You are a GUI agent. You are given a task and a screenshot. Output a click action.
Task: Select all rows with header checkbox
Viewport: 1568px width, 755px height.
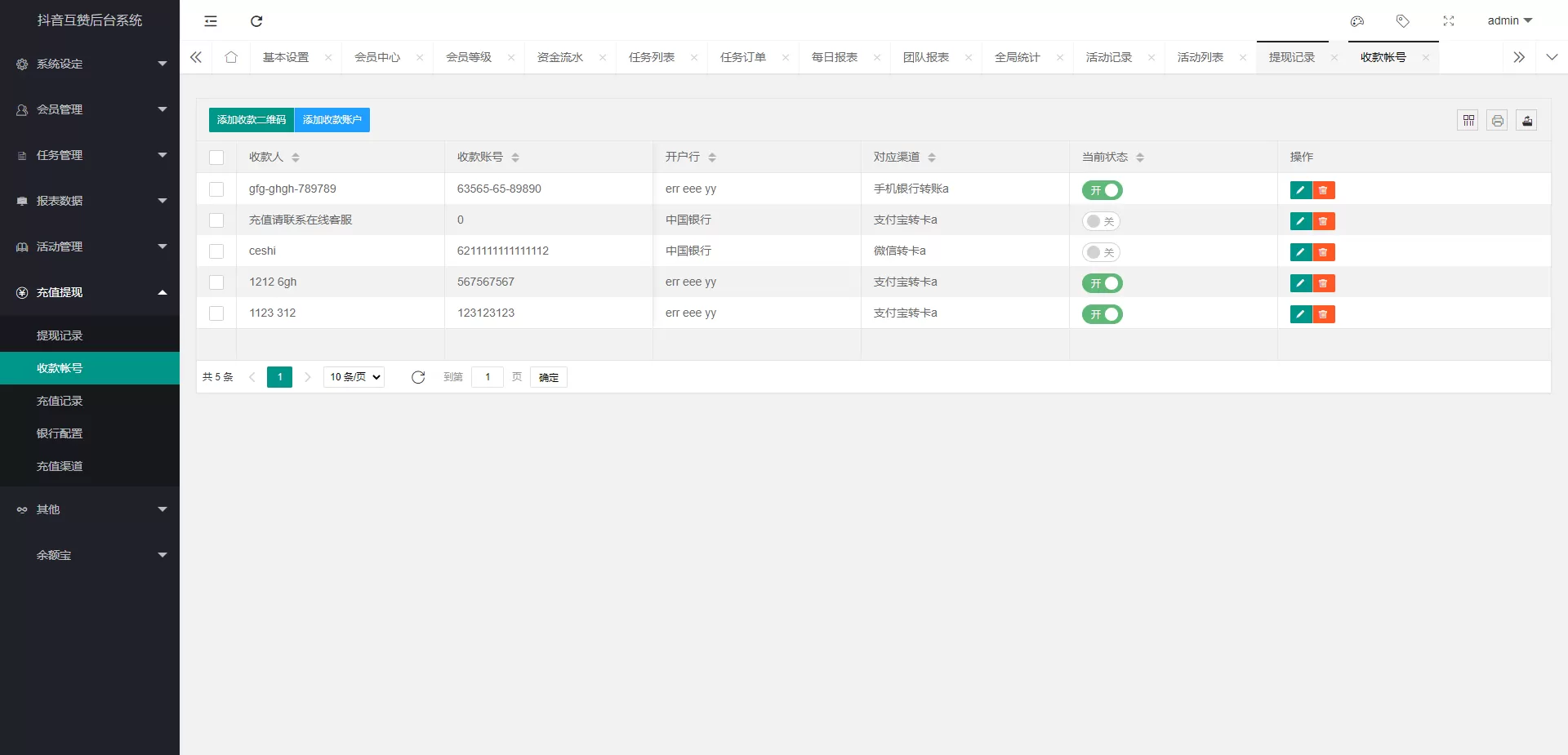216,158
